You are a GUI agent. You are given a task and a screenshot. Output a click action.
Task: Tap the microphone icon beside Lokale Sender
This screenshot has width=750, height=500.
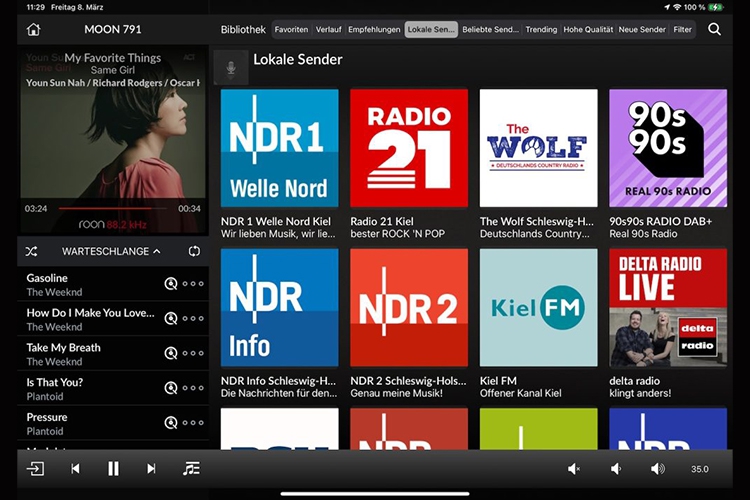(x=231, y=67)
